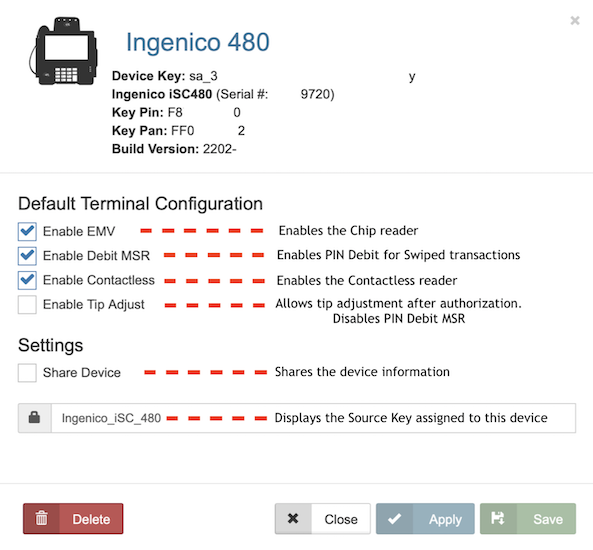Uncheck the Enable Contactless checkbox
The width and height of the screenshot is (593, 550).
[x=27, y=280]
